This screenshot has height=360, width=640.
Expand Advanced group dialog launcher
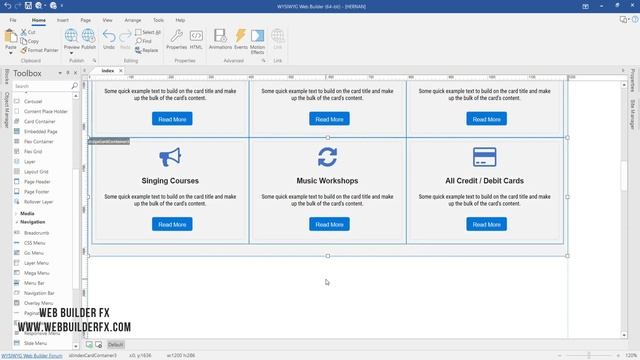pos(264,60)
